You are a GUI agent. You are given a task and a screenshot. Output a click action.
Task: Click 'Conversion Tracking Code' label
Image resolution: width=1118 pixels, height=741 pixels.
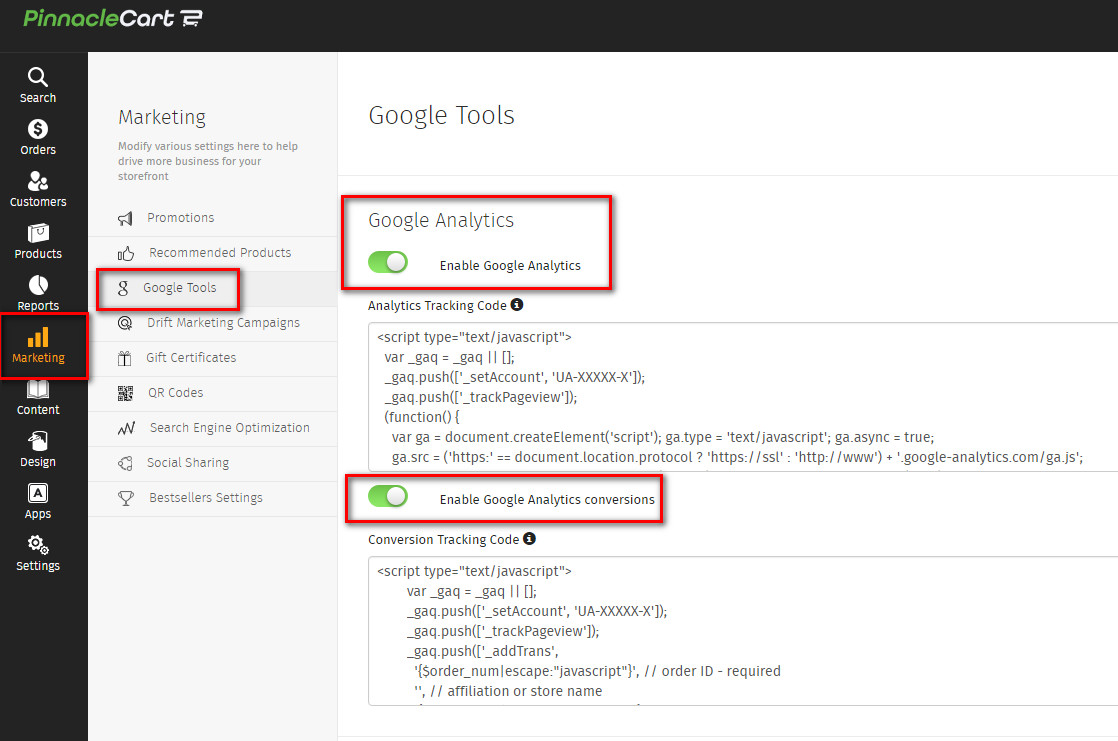(x=443, y=539)
